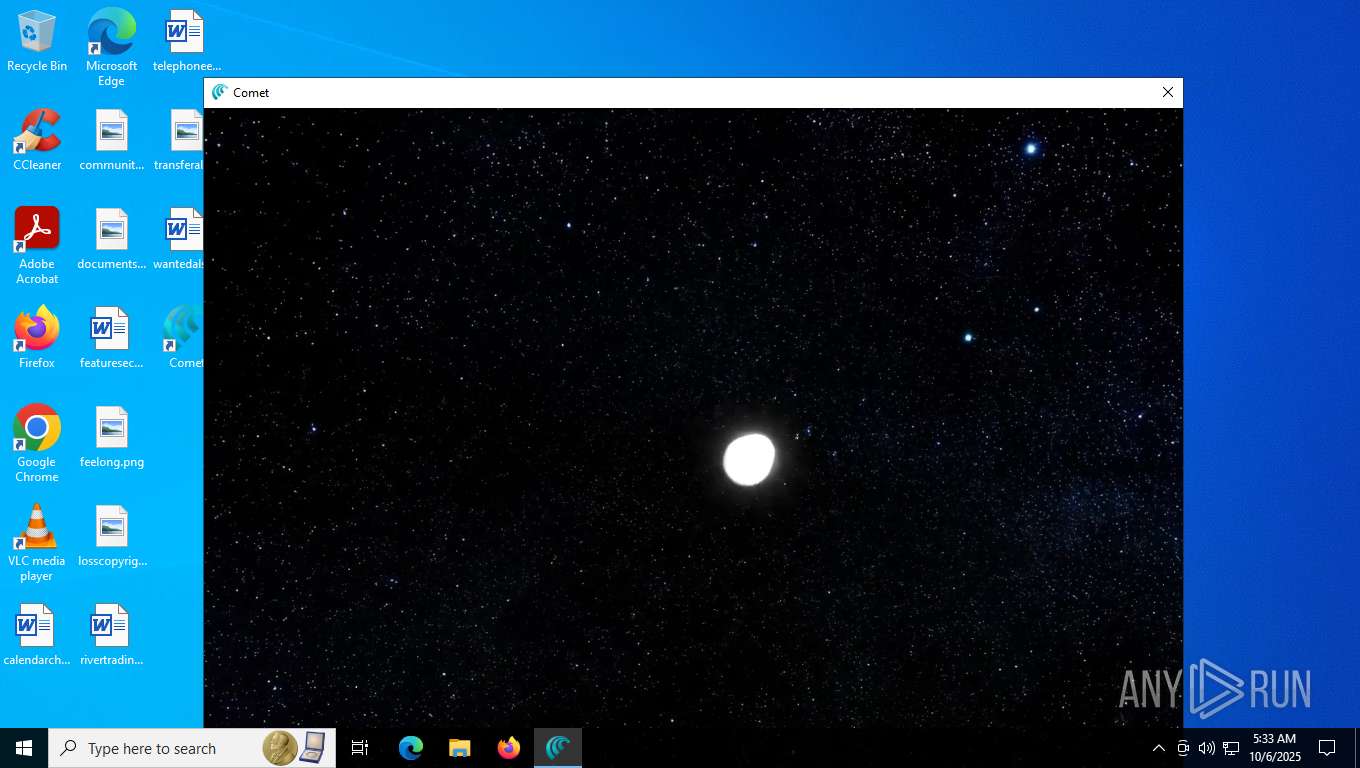Open the CCleaner desktop shortcut
The image size is (1360, 768).
(37, 140)
